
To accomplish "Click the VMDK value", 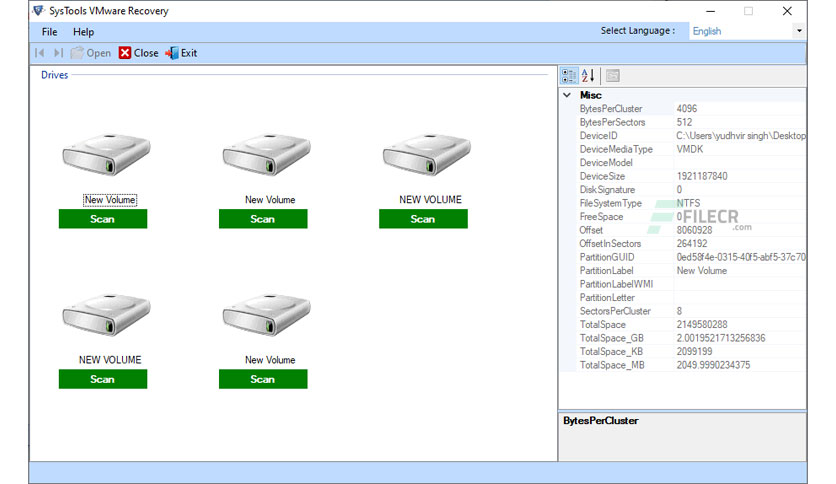I will pos(689,149).
